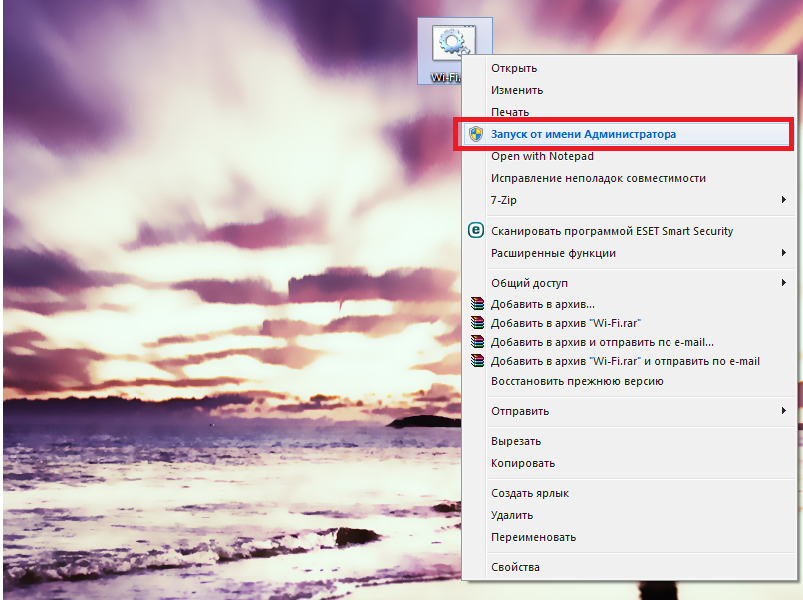The image size is (803, 600).
Task: Open the 7-Zip menu entry
Action: tap(629, 200)
